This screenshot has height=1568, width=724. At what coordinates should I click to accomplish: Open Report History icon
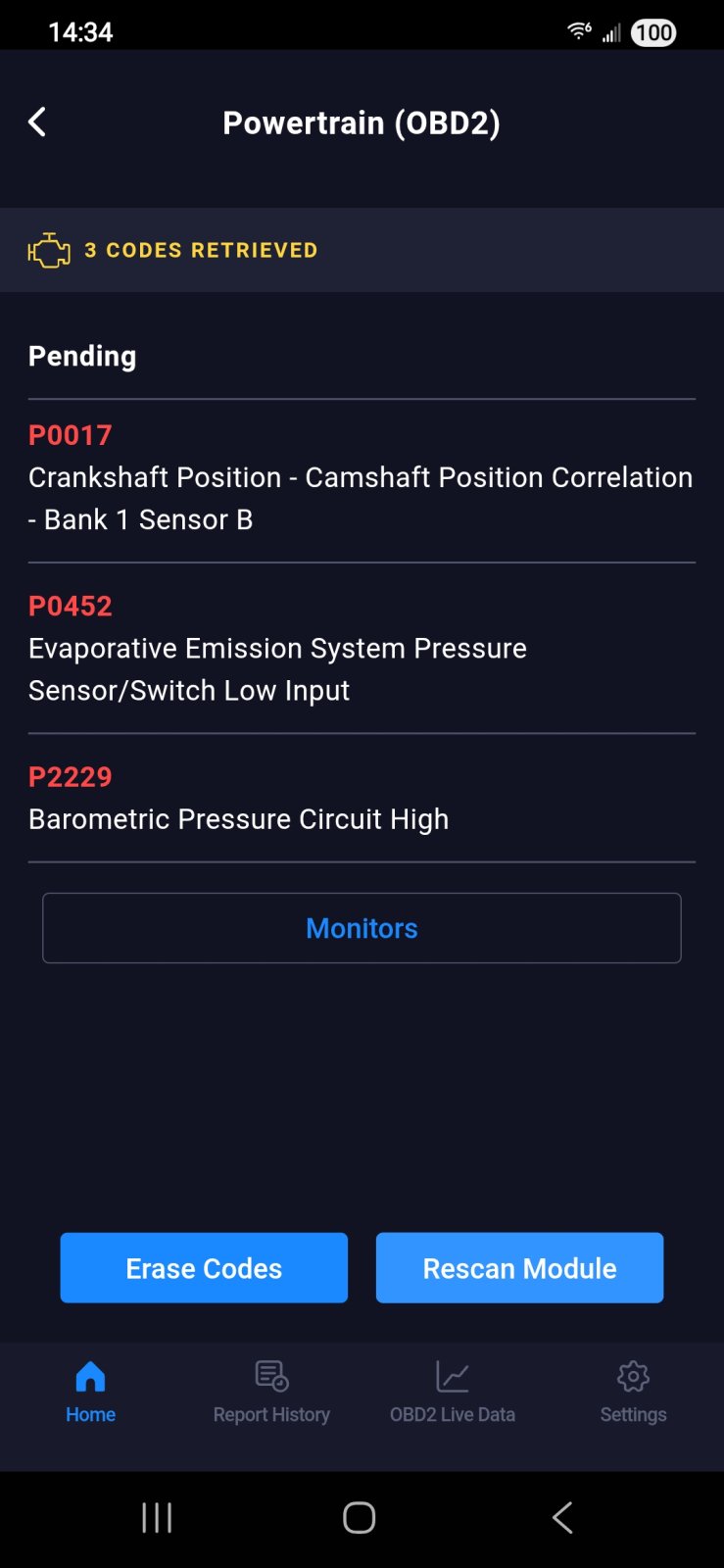tap(271, 1377)
